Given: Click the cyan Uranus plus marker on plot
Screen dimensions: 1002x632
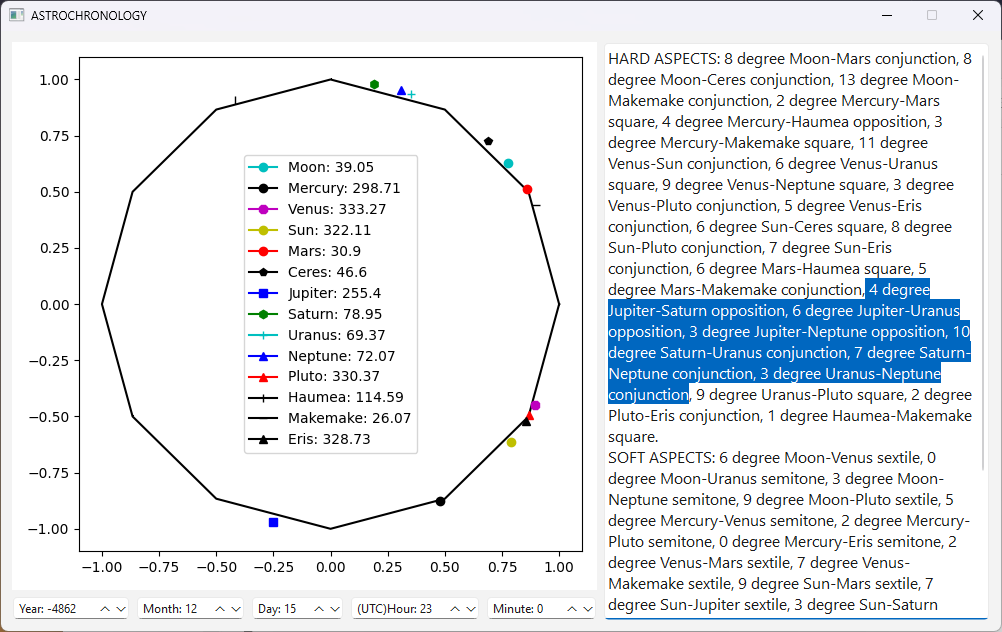Looking at the screenshot, I should click(412, 95).
